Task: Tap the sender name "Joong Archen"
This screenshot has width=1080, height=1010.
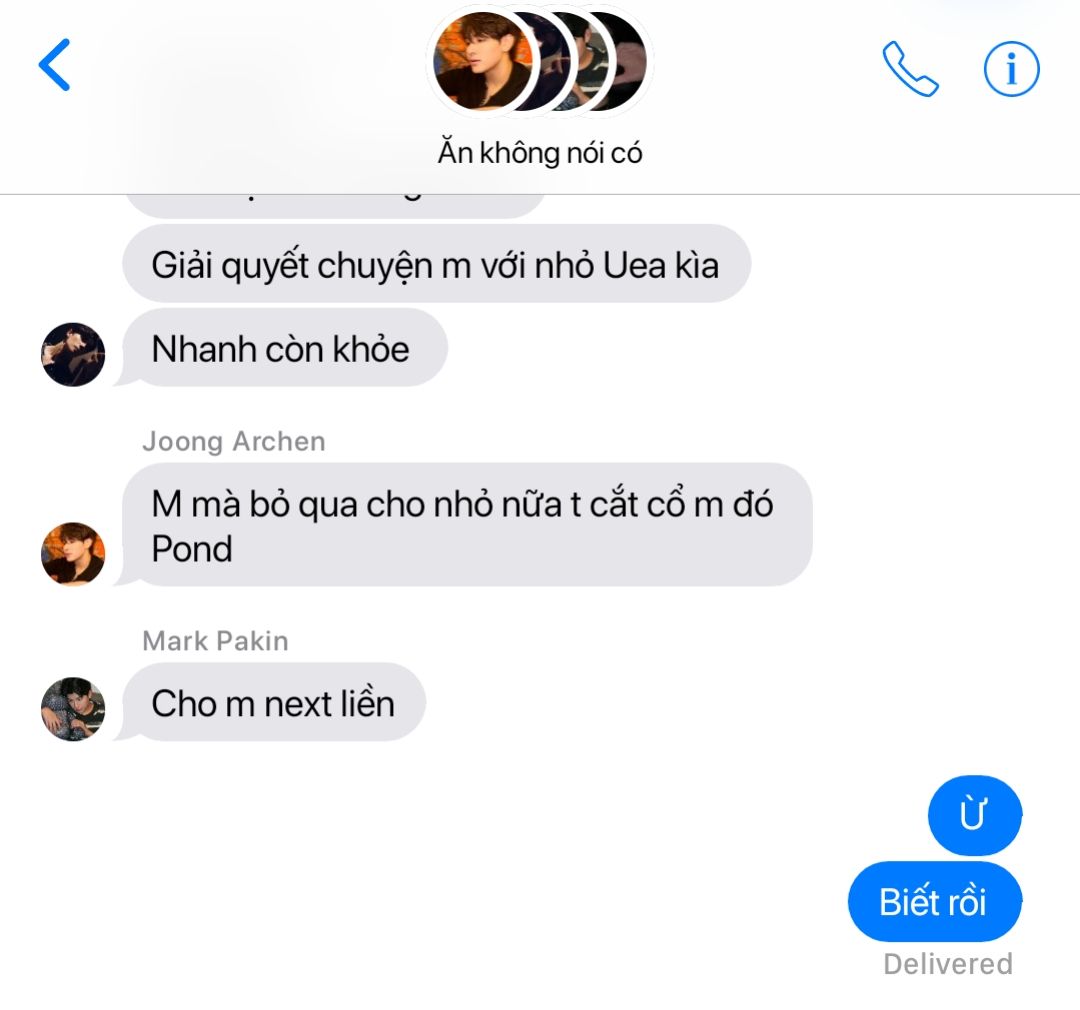Action: pyautogui.click(x=233, y=442)
